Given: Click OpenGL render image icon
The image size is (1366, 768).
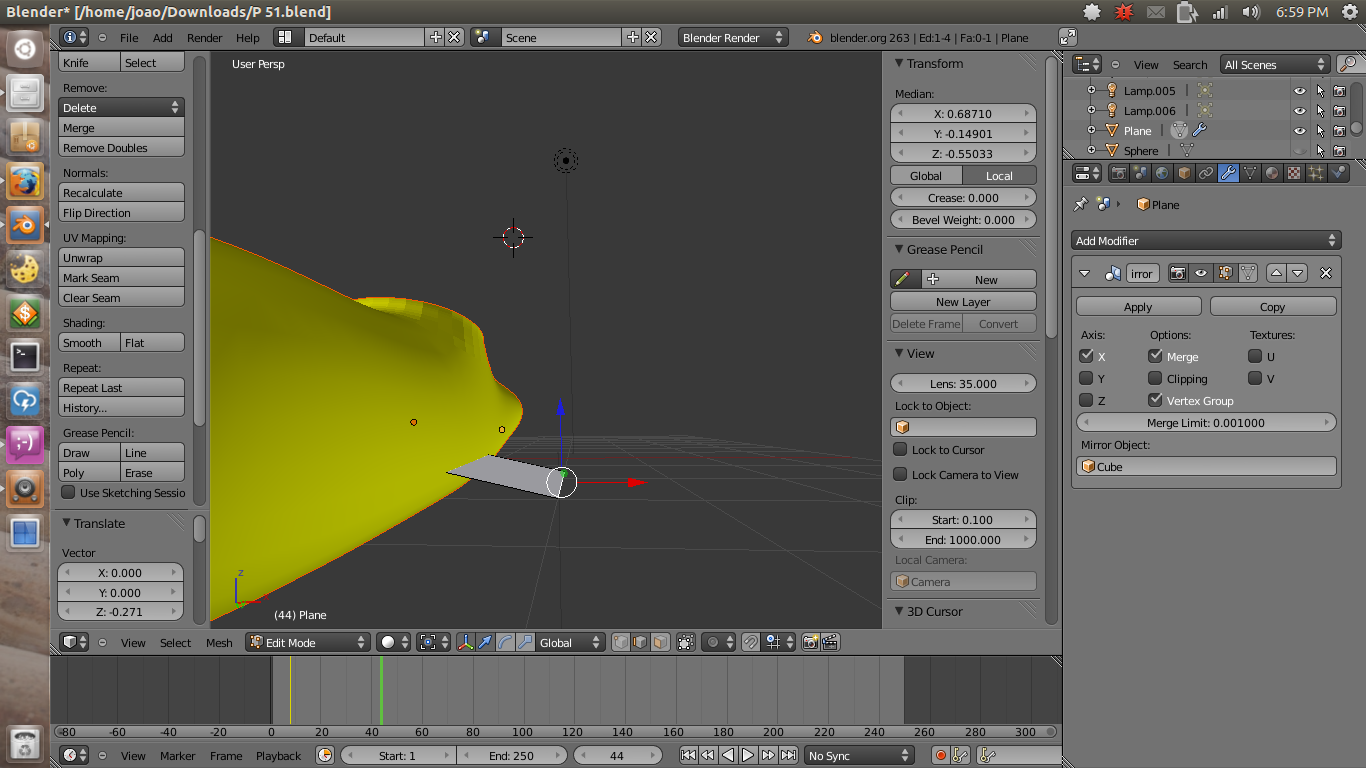Looking at the screenshot, I should 811,642.
